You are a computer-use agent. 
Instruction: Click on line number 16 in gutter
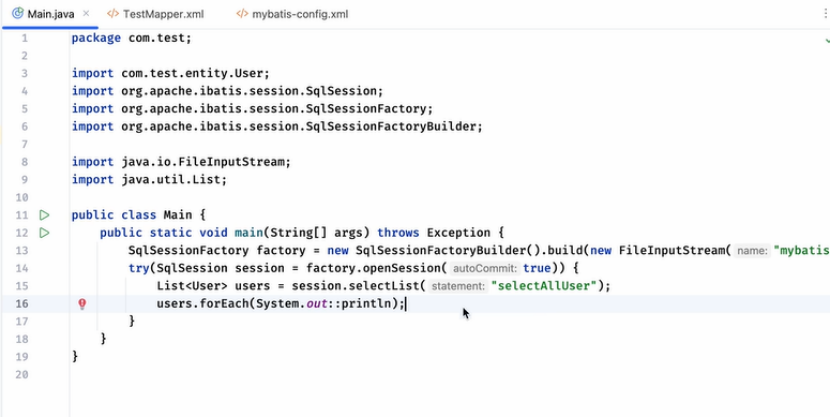click(x=22, y=304)
